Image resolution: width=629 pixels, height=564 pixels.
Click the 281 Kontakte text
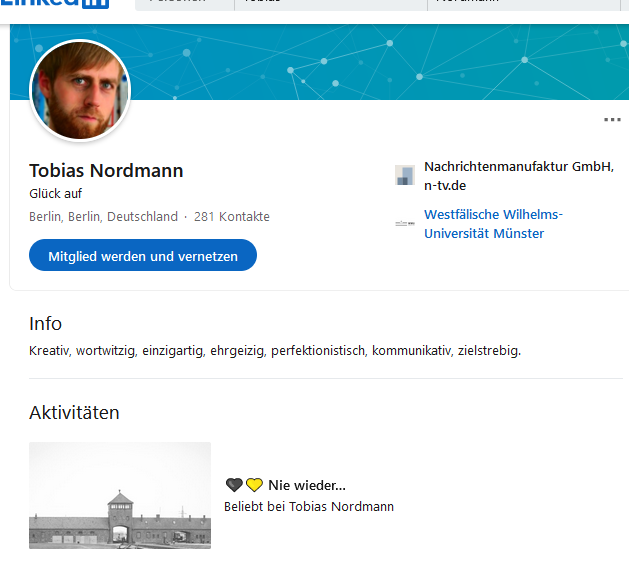[x=232, y=217]
